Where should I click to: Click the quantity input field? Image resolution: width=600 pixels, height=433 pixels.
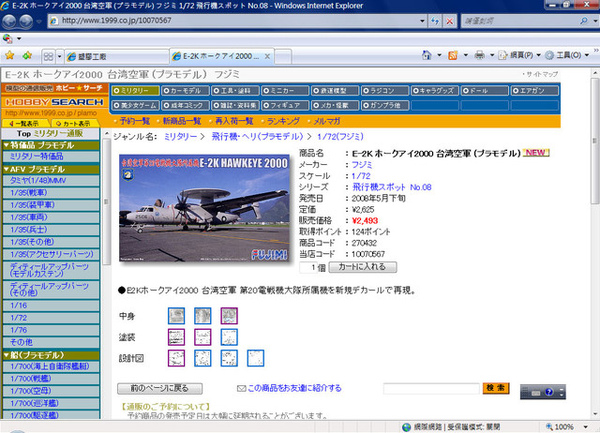[308, 267]
